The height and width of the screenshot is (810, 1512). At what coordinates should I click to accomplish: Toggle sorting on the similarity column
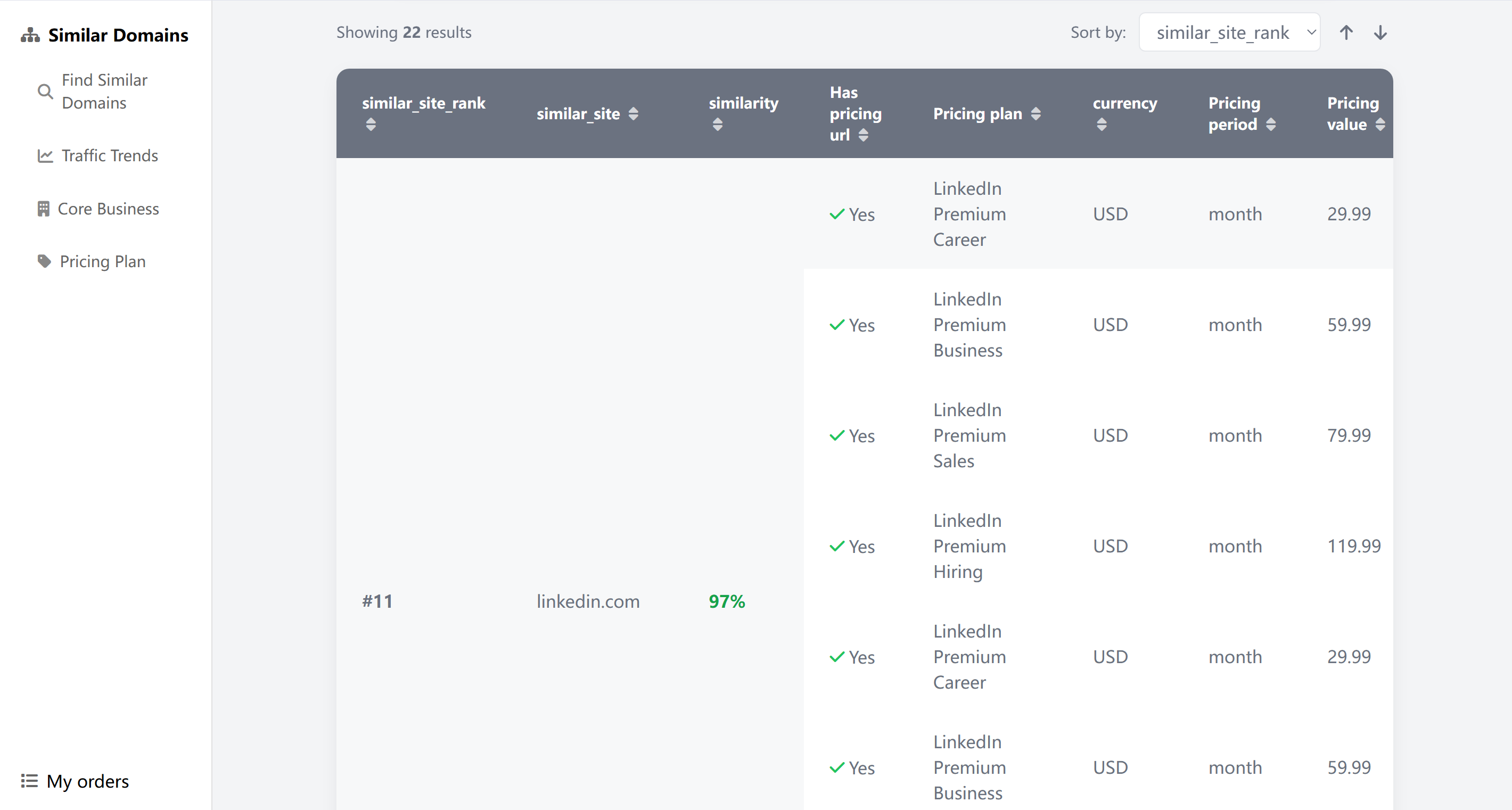717,125
